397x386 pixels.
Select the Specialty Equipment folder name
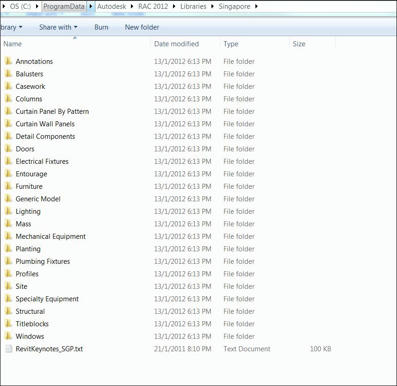tap(47, 299)
